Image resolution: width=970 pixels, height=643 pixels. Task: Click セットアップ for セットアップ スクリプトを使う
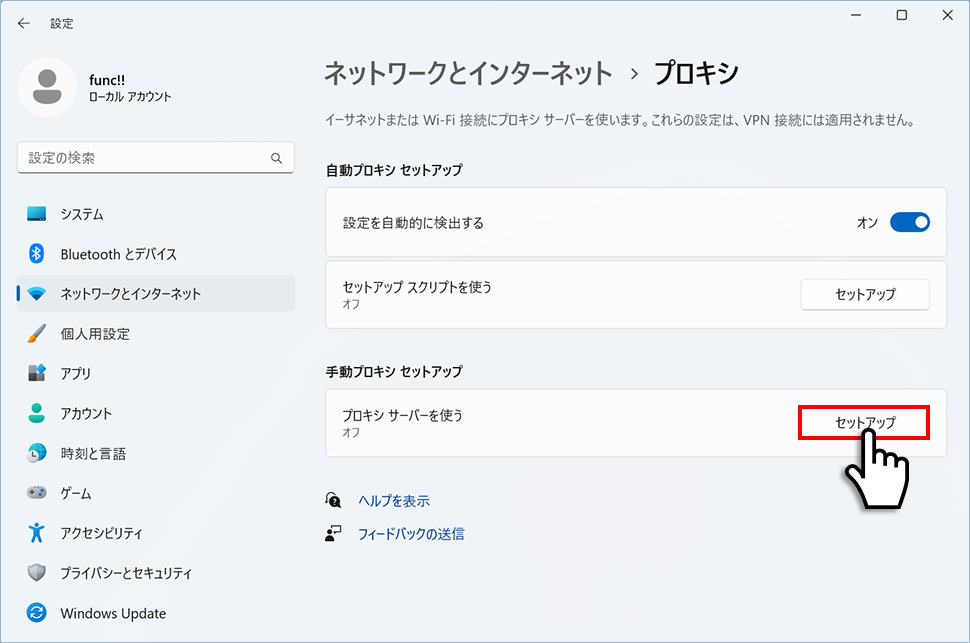865,295
